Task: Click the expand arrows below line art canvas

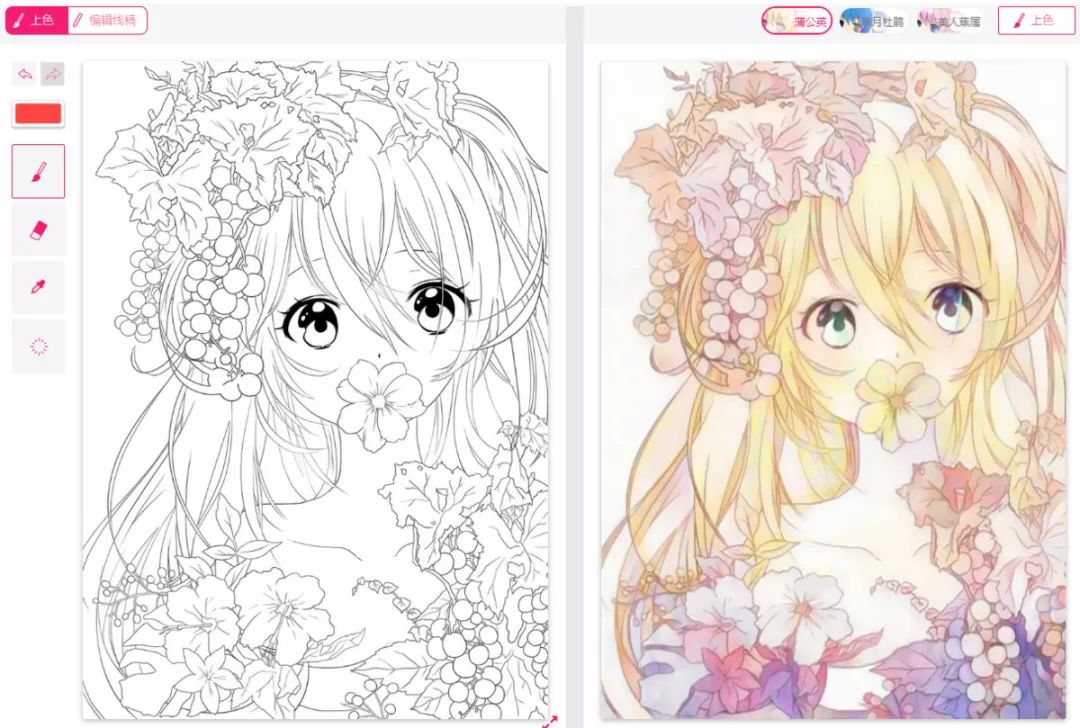Action: 550,721
